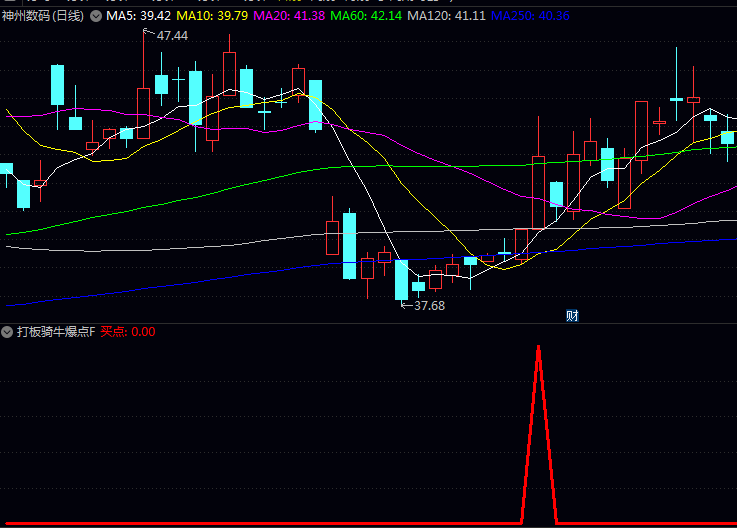Click the candlestick at the 47.44 high
Image resolution: width=737 pixels, height=528 pixels.
point(143,112)
